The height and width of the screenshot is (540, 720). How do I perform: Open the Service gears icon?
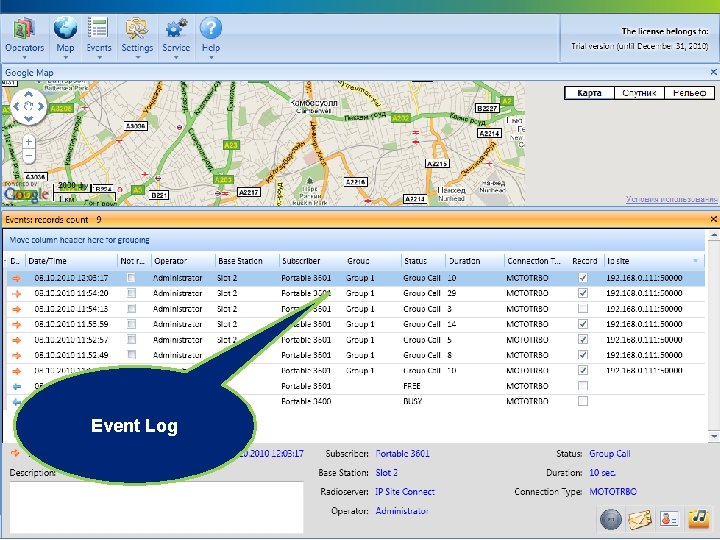(x=176, y=28)
